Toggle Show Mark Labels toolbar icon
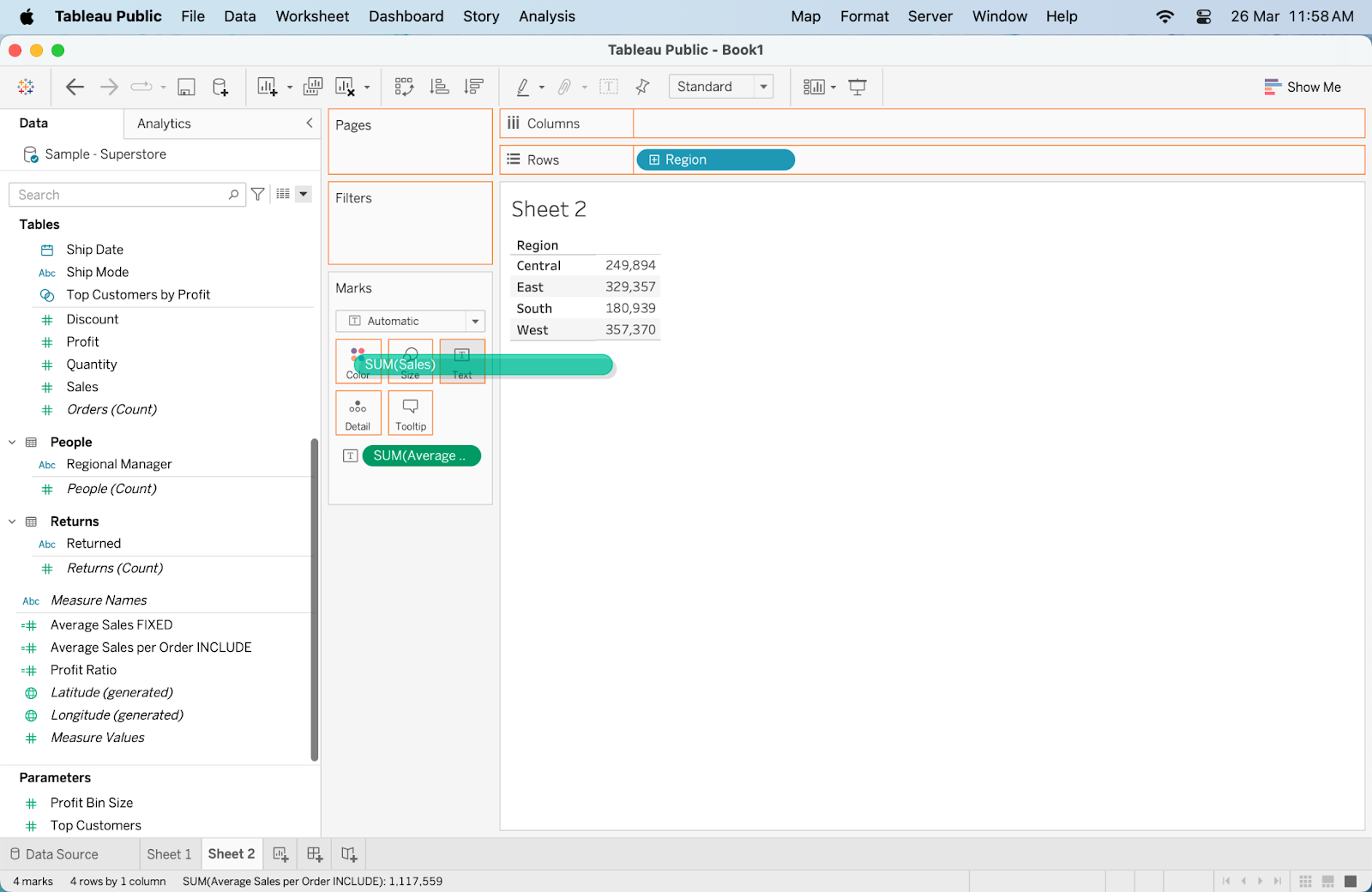This screenshot has width=1372, height=892. pos(609,87)
